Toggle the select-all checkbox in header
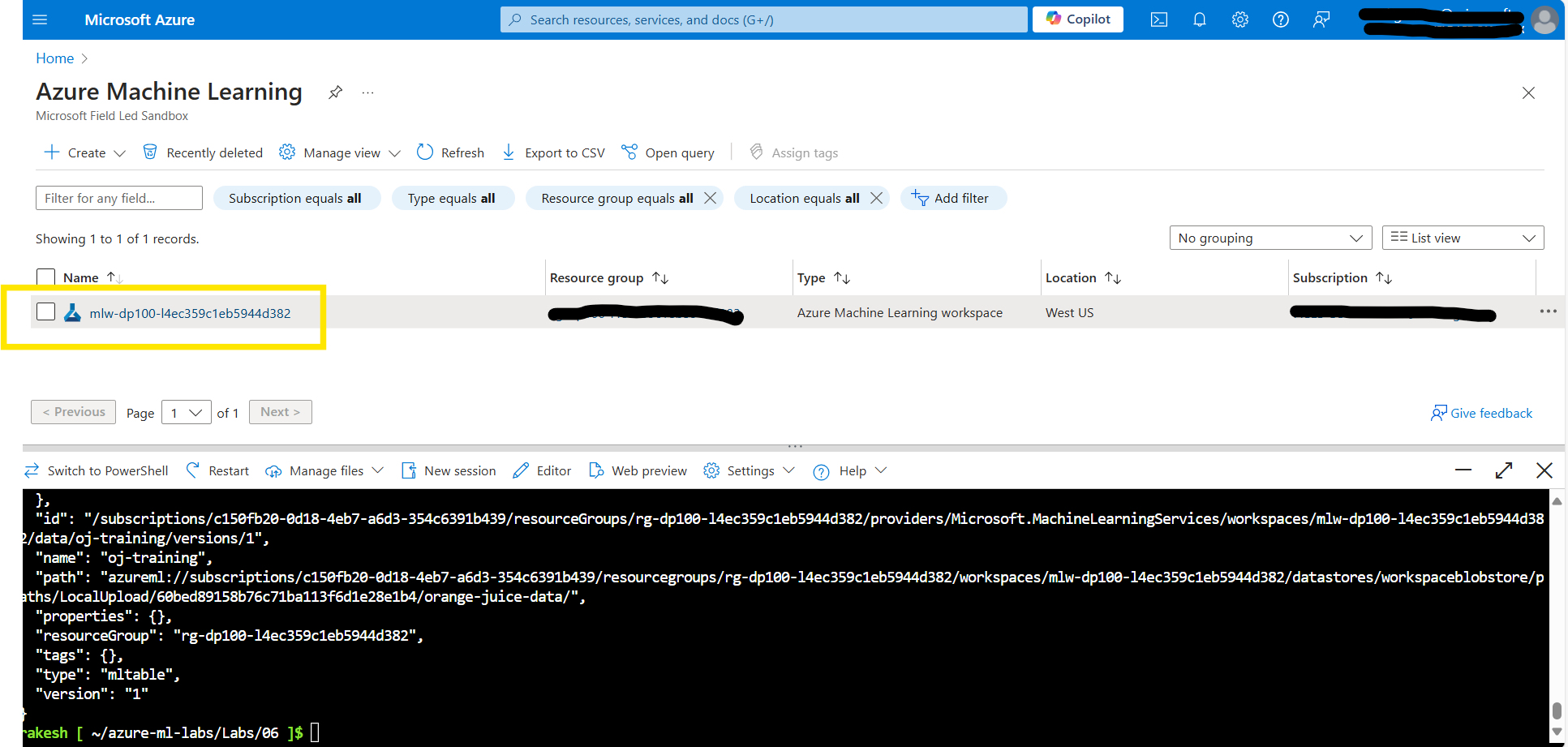Viewport: 1568px width, 747px height. tap(46, 277)
